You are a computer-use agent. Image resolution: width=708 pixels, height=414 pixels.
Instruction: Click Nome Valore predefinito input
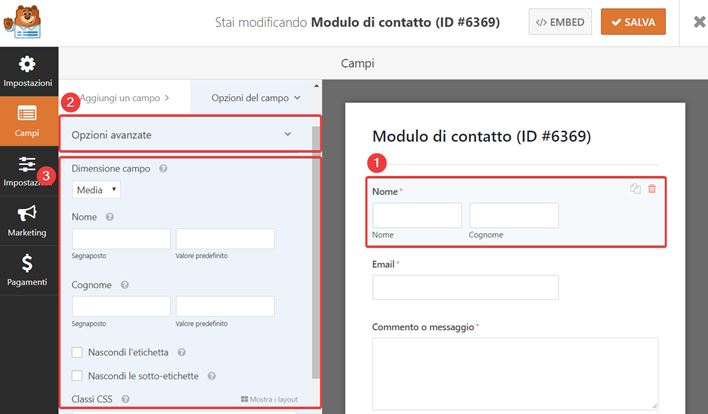pos(225,238)
